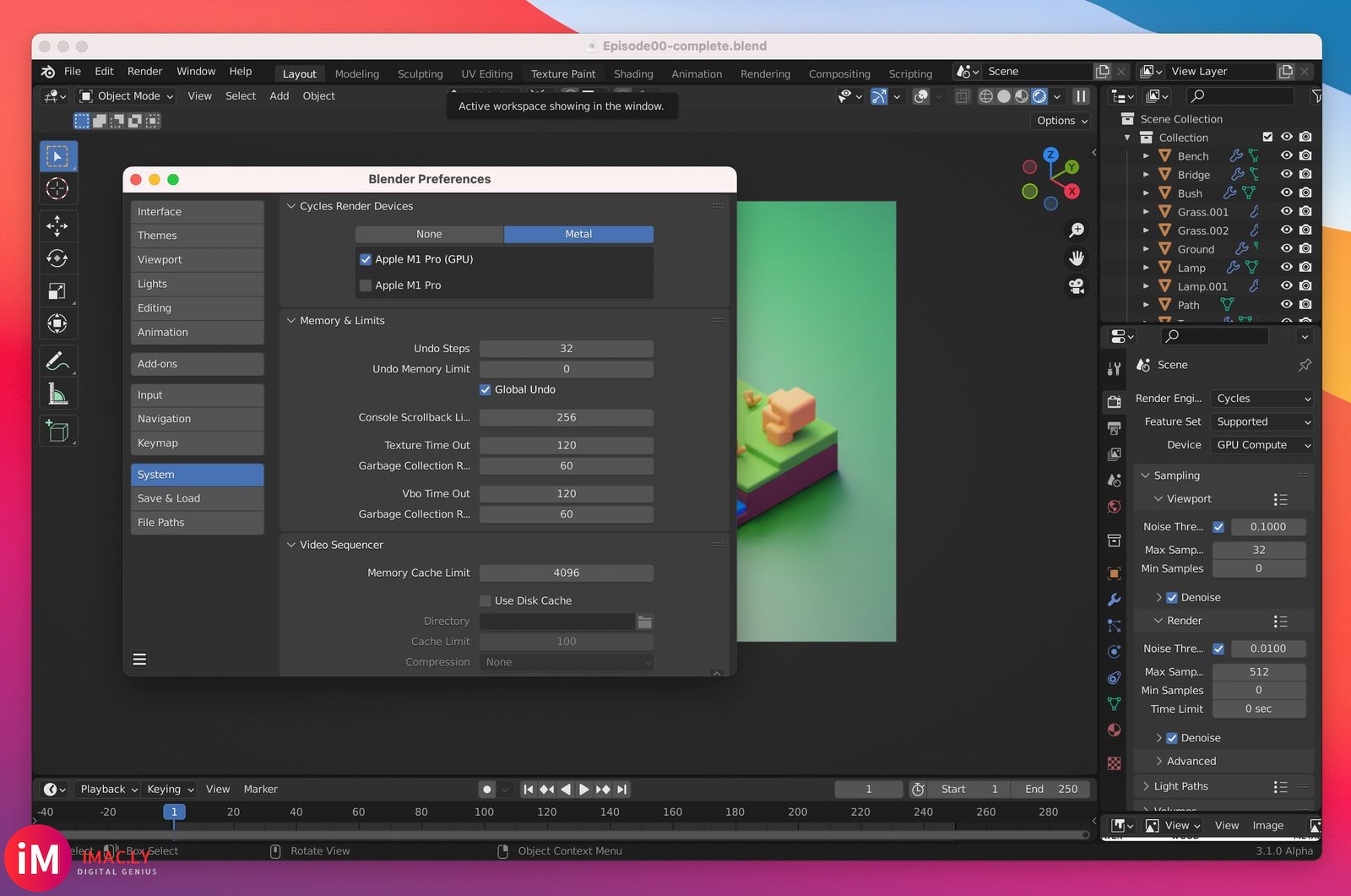Toggle the camera view icon in viewport
Image resolution: width=1351 pixels, height=896 pixels.
[1077, 286]
